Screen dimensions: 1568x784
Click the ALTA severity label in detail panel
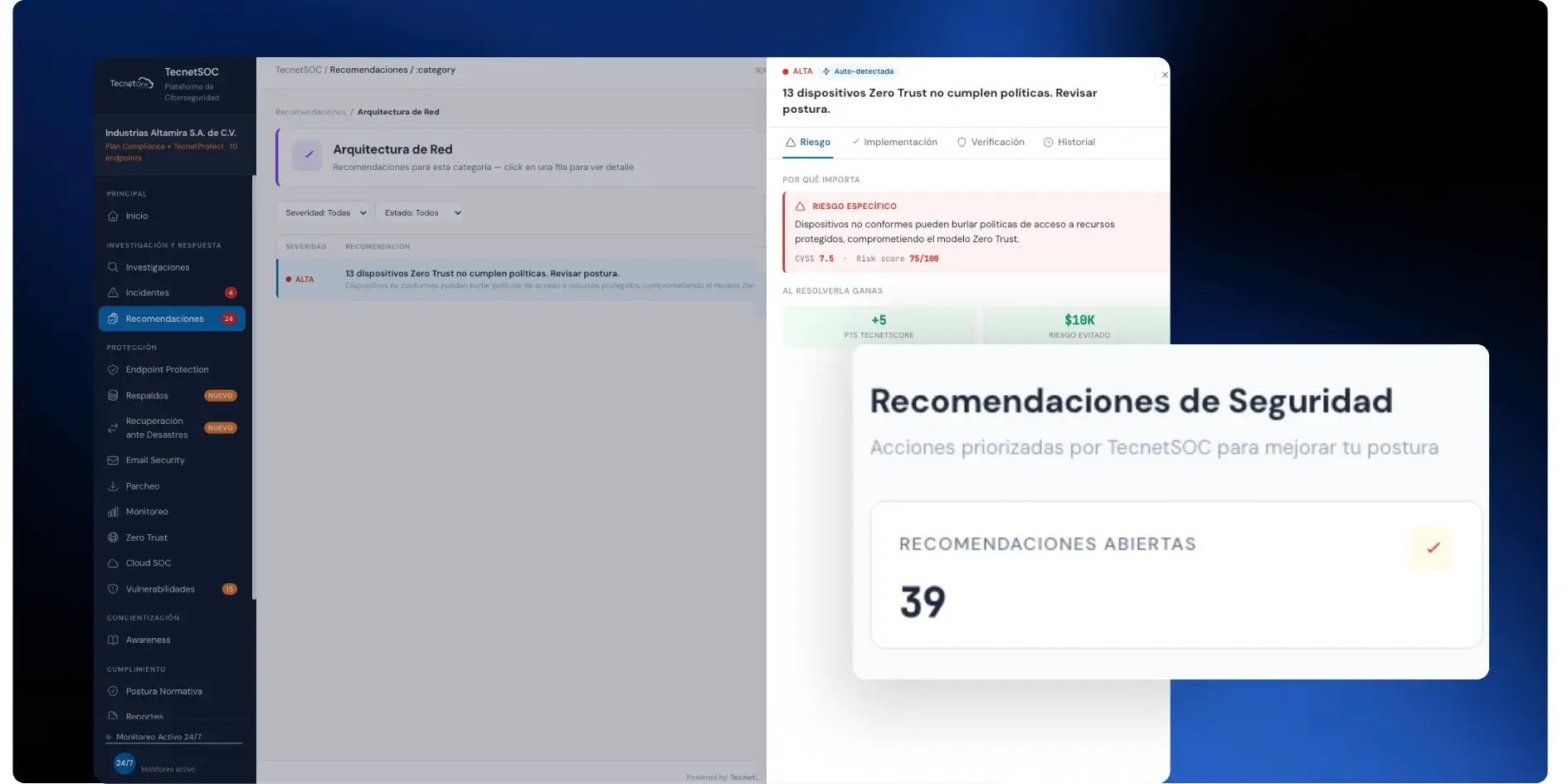click(802, 71)
